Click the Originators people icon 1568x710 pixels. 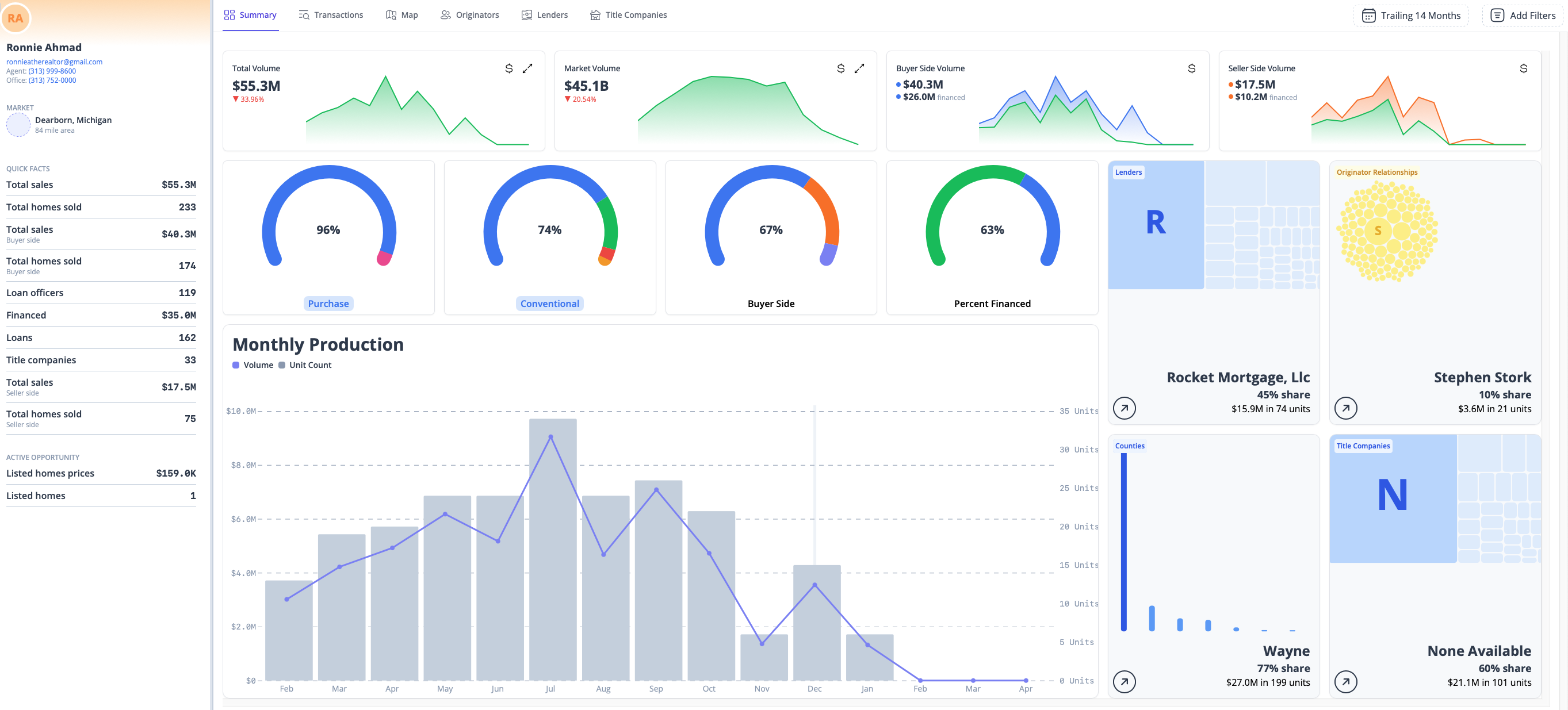445,14
